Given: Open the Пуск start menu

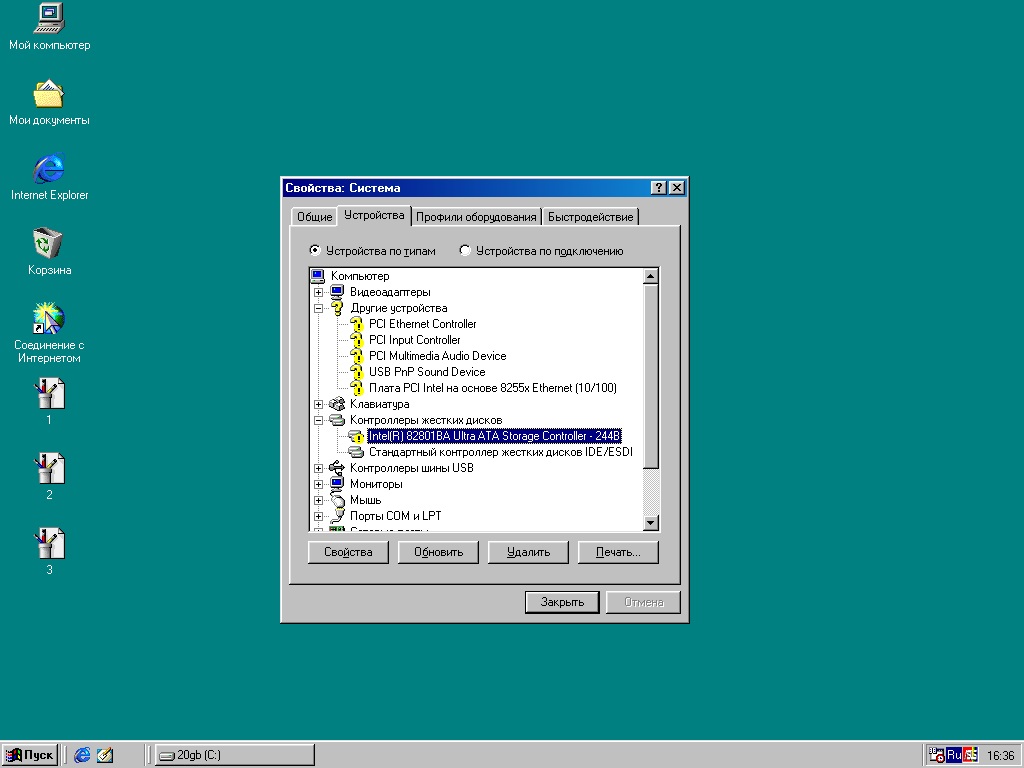Looking at the screenshot, I should coord(29,755).
